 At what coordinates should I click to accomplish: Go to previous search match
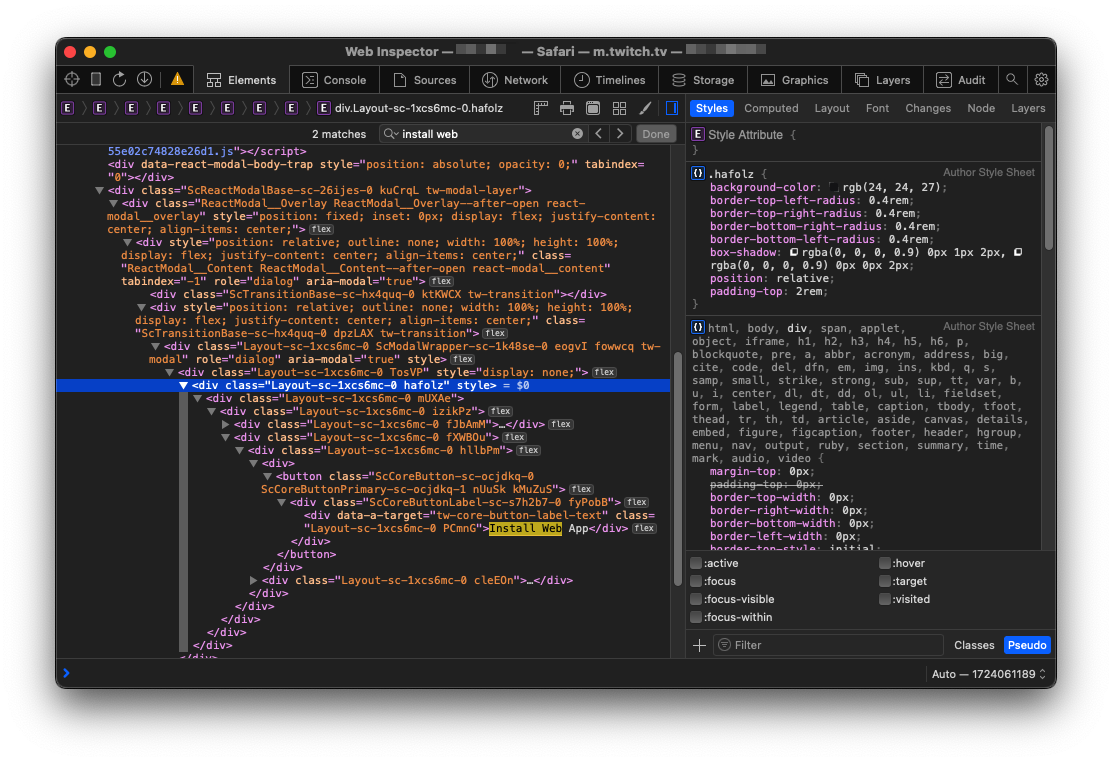(599, 133)
